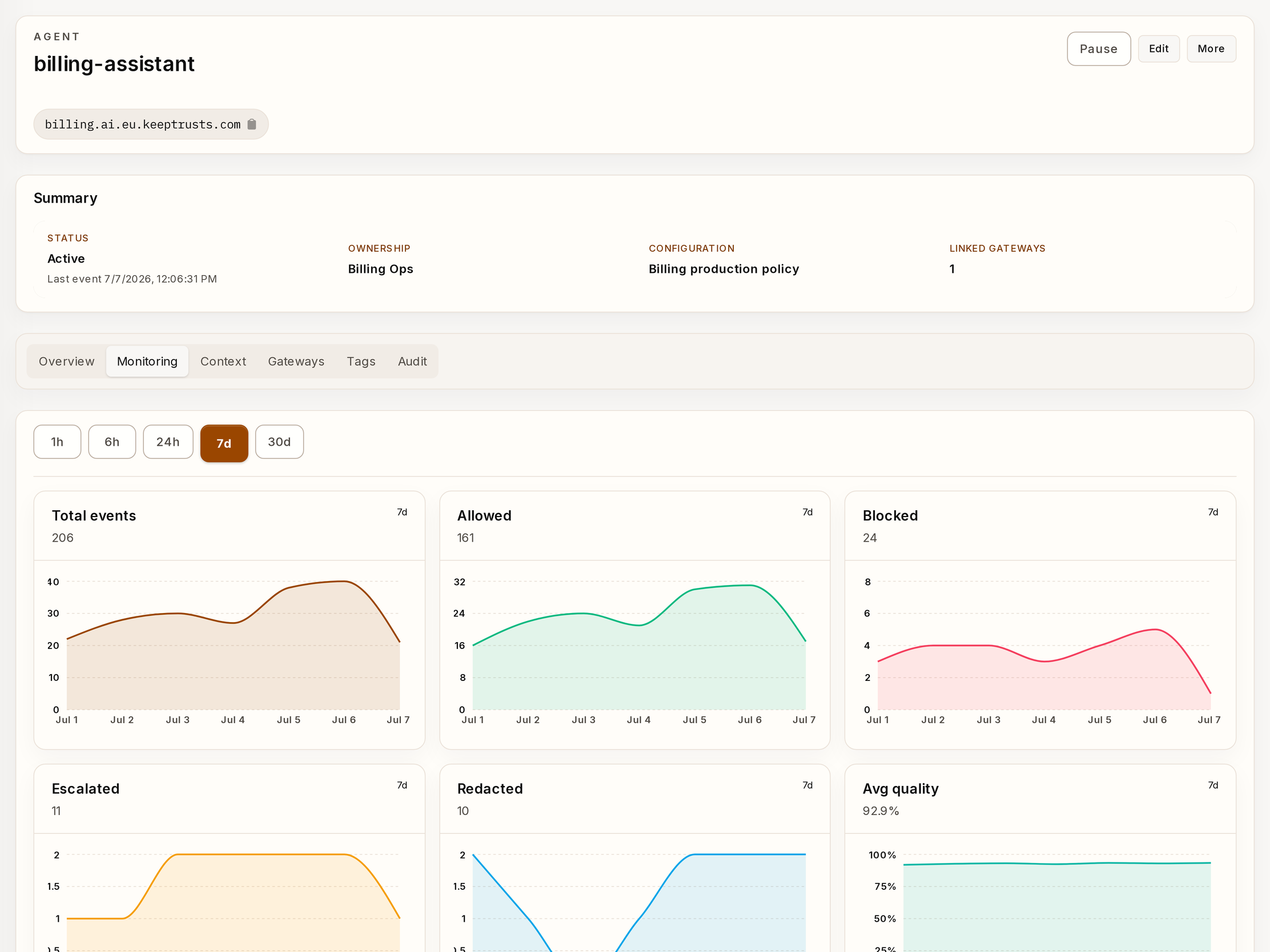Click the Total events card title
Screen dimensions: 1270x952
pyautogui.click(x=94, y=515)
